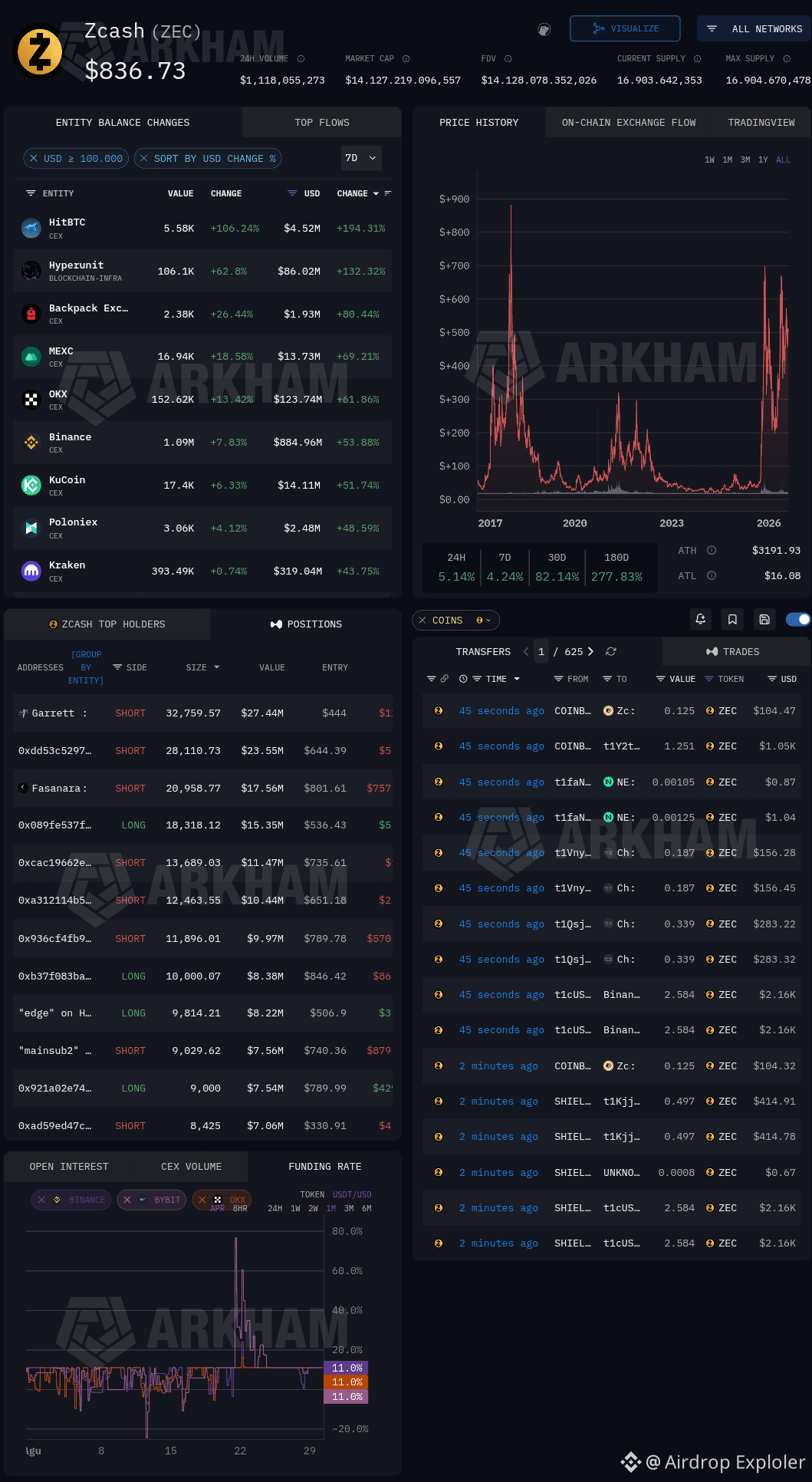Set funding rate range to 6M
This screenshot has height=1482, width=812.
point(367,1208)
